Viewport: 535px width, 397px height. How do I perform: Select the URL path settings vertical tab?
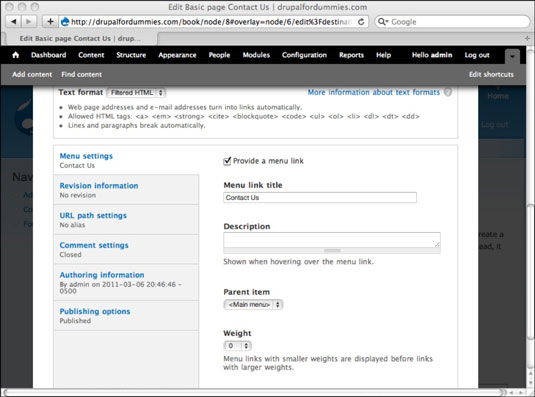tap(126, 220)
